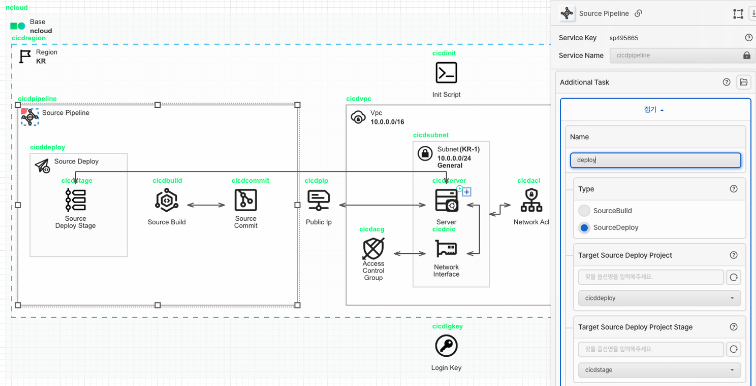
Task: Select the Login Key icon
Action: [446, 346]
